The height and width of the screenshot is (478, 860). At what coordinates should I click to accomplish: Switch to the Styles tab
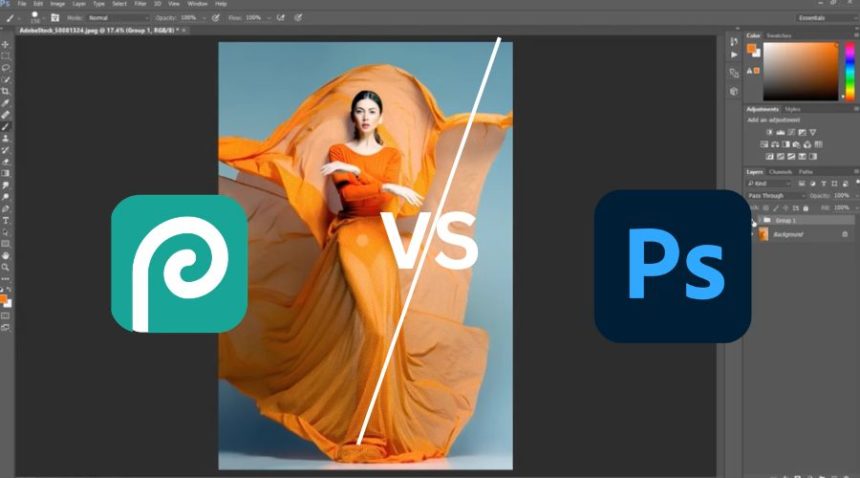coord(793,109)
